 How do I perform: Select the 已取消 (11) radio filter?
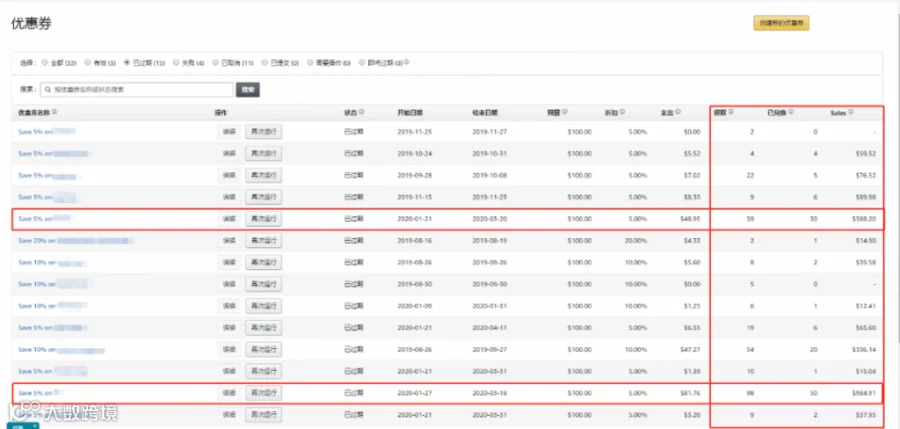pyautogui.click(x=215, y=63)
